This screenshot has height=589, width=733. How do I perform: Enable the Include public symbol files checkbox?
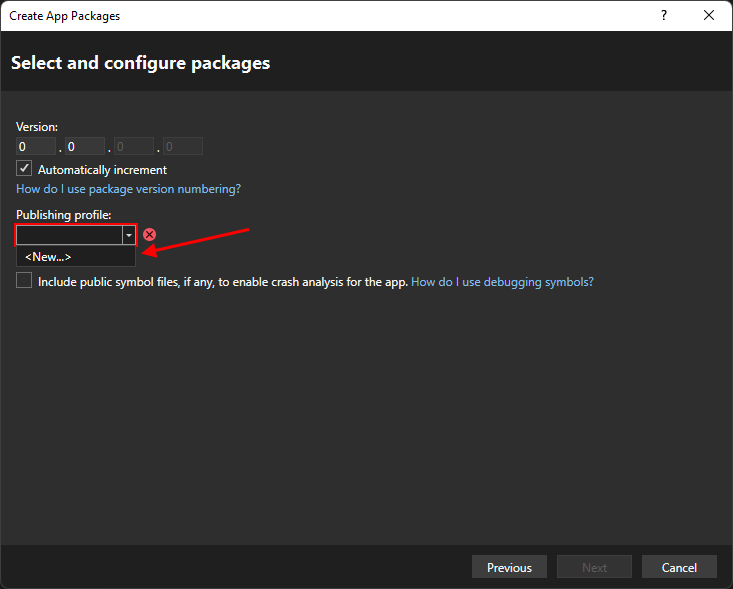(x=25, y=282)
